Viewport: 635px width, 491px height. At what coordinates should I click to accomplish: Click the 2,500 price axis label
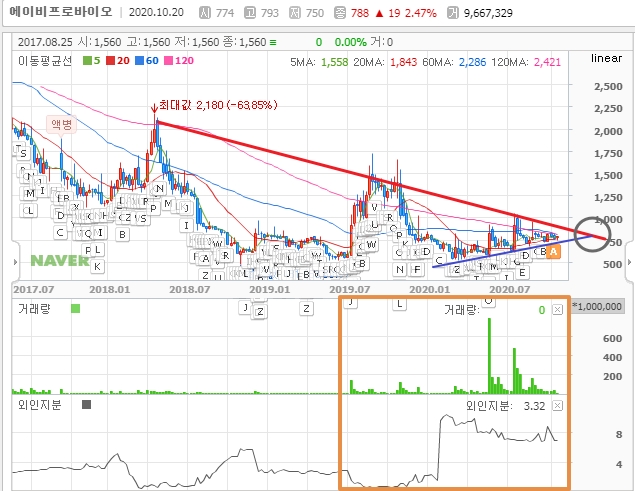[x=608, y=87]
